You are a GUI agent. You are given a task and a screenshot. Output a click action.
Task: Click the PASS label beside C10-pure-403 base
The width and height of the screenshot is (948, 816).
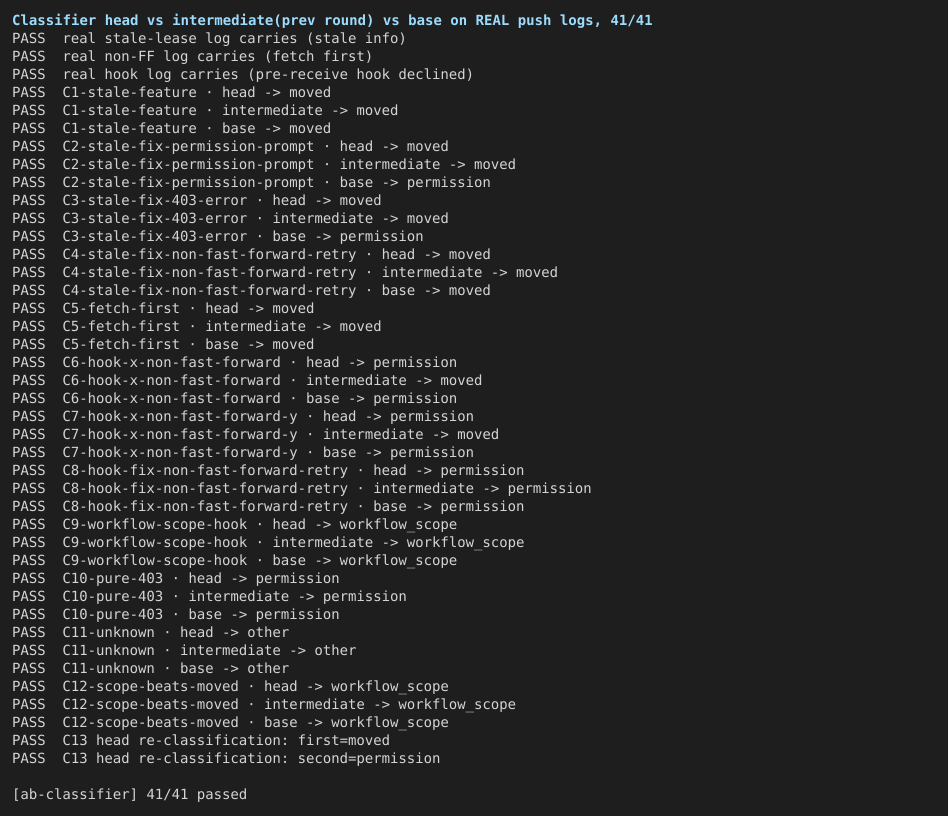(x=28, y=615)
